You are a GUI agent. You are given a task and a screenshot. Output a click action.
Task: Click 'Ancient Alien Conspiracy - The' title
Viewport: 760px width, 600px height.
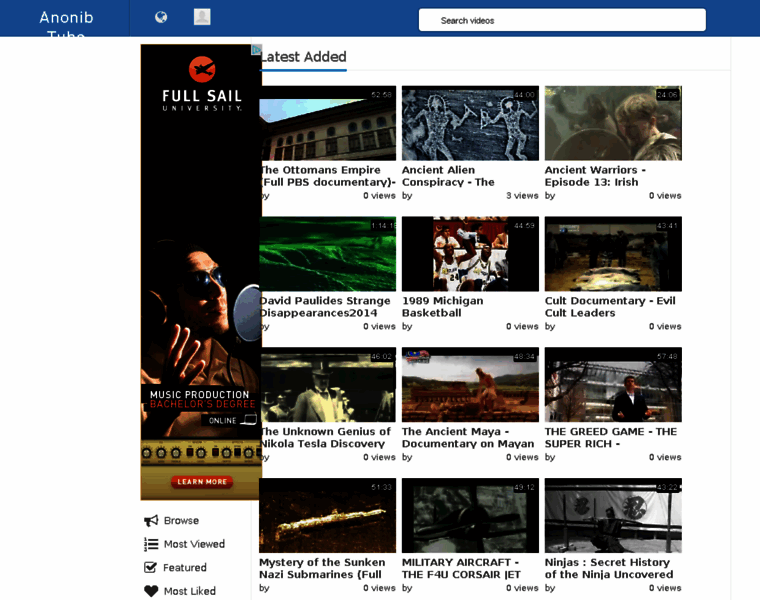pyautogui.click(x=448, y=176)
